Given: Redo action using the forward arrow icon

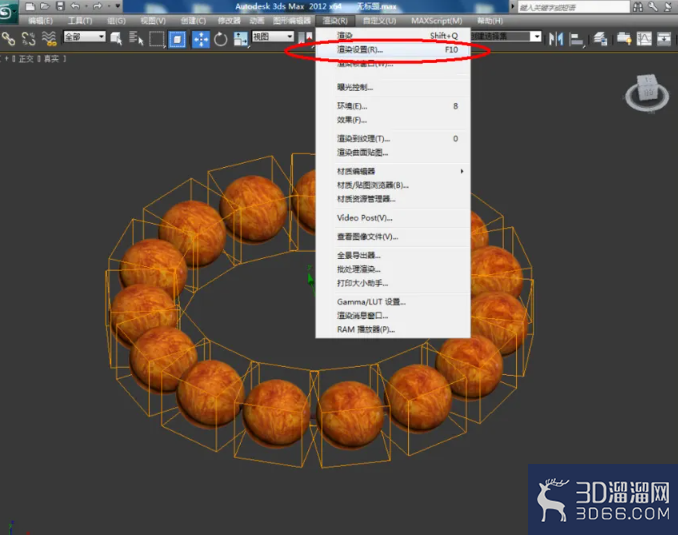Looking at the screenshot, I should [97, 6].
